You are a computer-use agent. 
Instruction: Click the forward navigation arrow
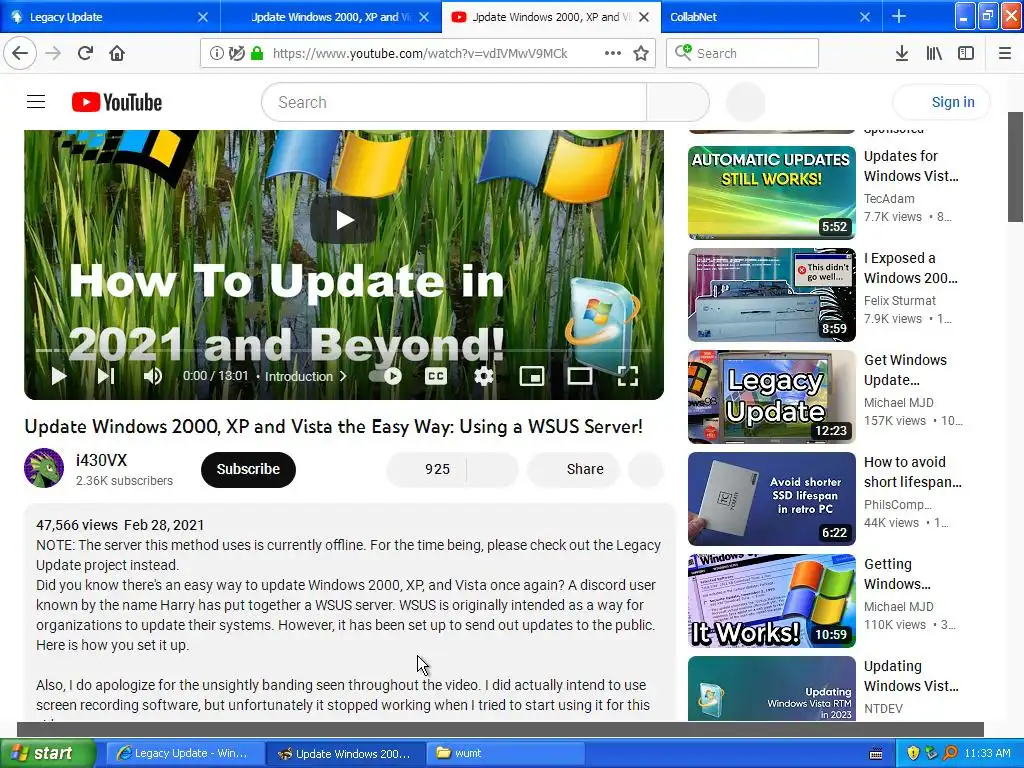[x=53, y=53]
